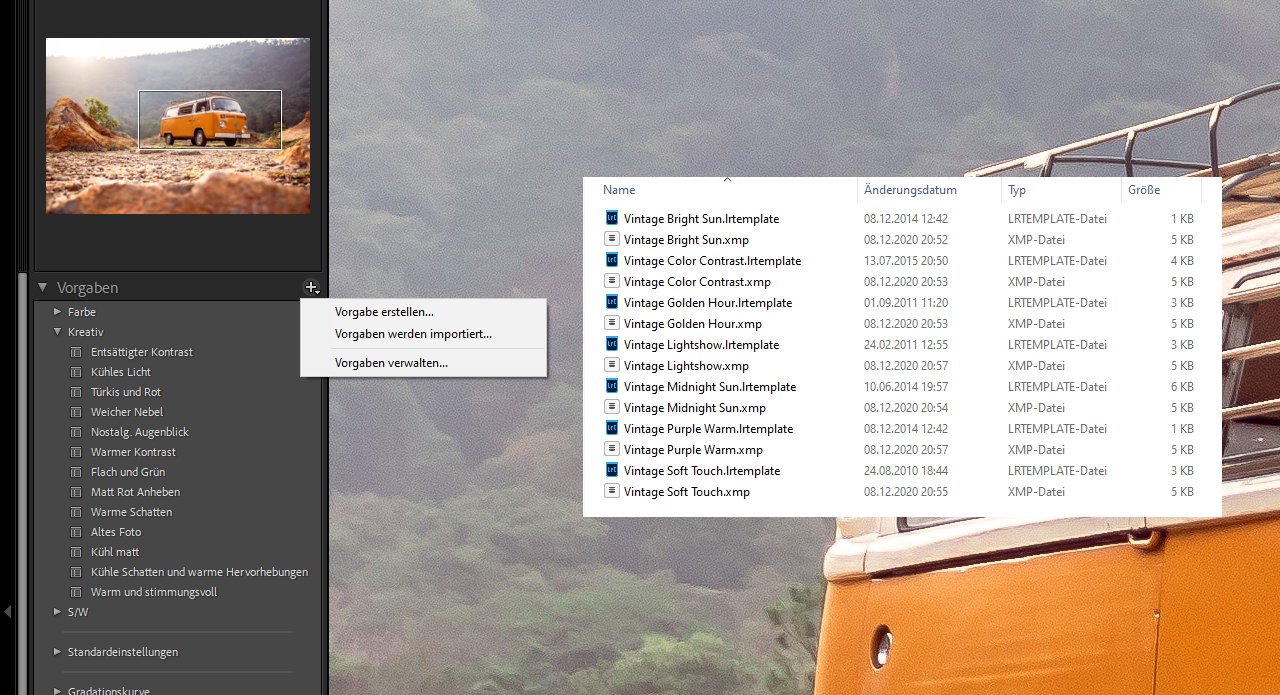Expand the S/W preset group
Image resolution: width=1280 pixels, height=695 pixels.
57,612
